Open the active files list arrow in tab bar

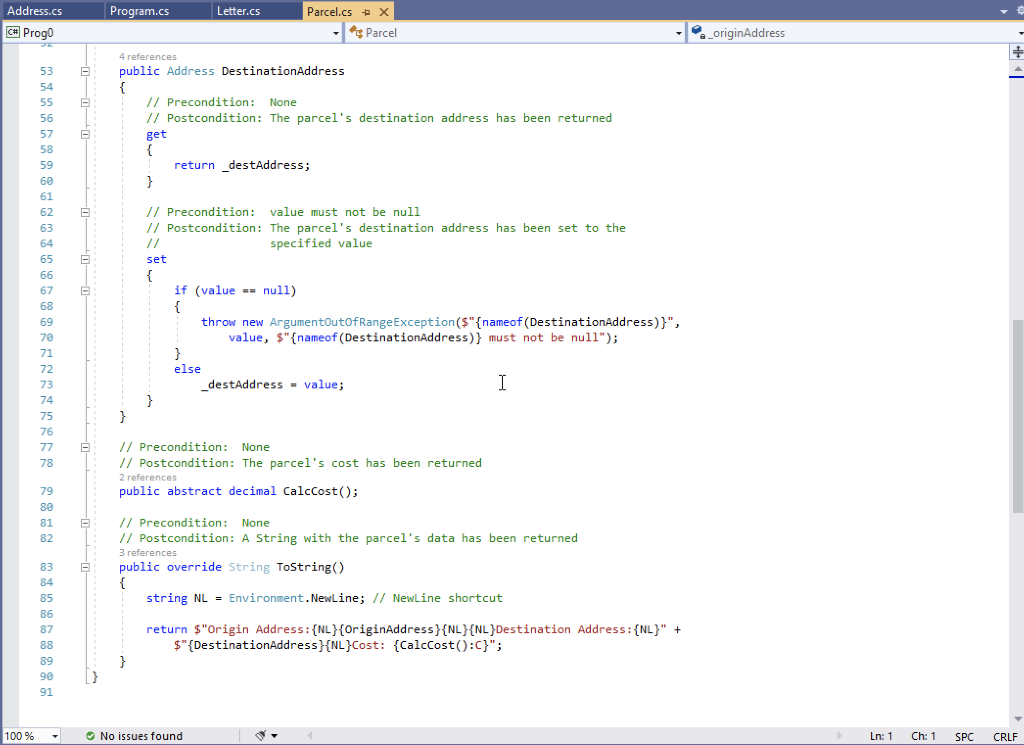[1004, 12]
